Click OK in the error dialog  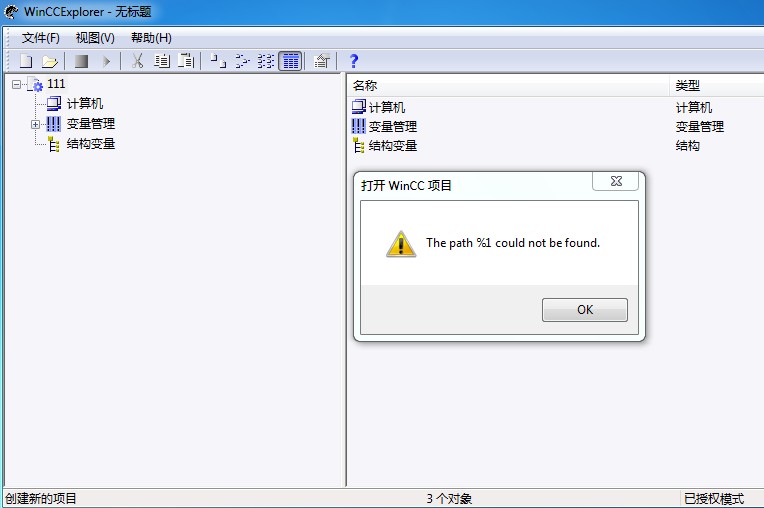(x=585, y=310)
